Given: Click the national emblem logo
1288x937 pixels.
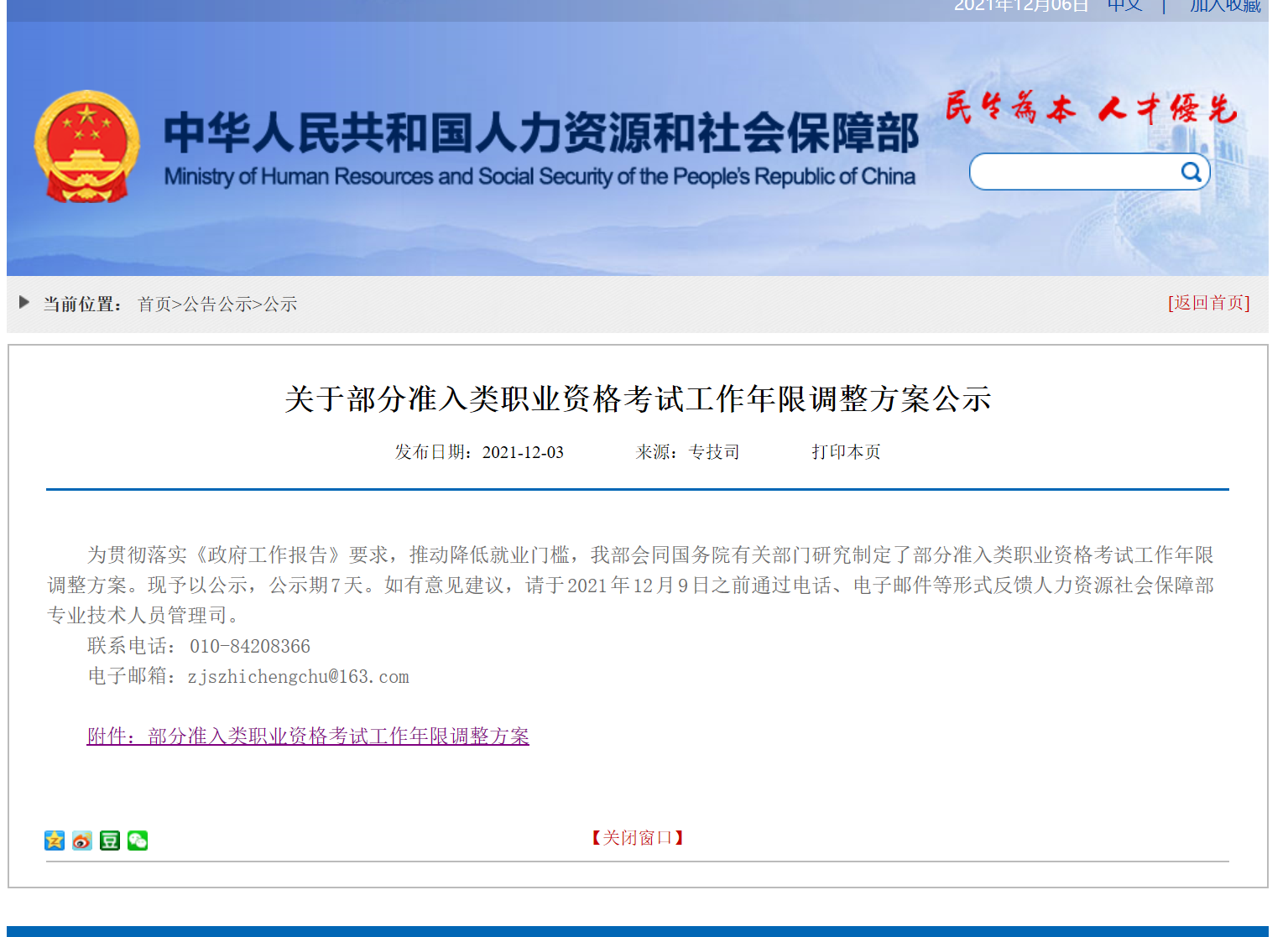Looking at the screenshot, I should 86,148.
